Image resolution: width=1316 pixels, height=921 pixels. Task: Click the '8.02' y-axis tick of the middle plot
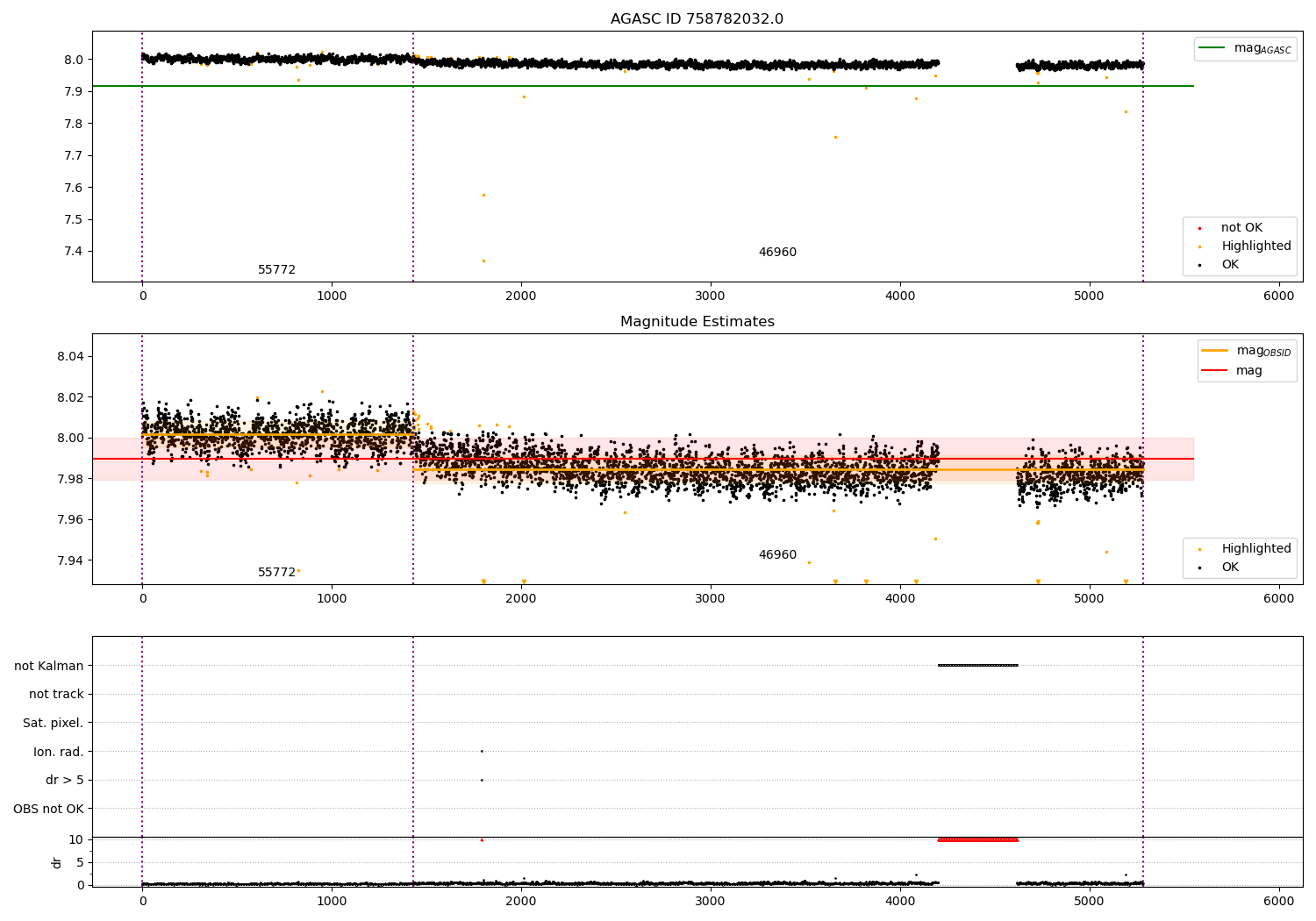pyautogui.click(x=70, y=397)
